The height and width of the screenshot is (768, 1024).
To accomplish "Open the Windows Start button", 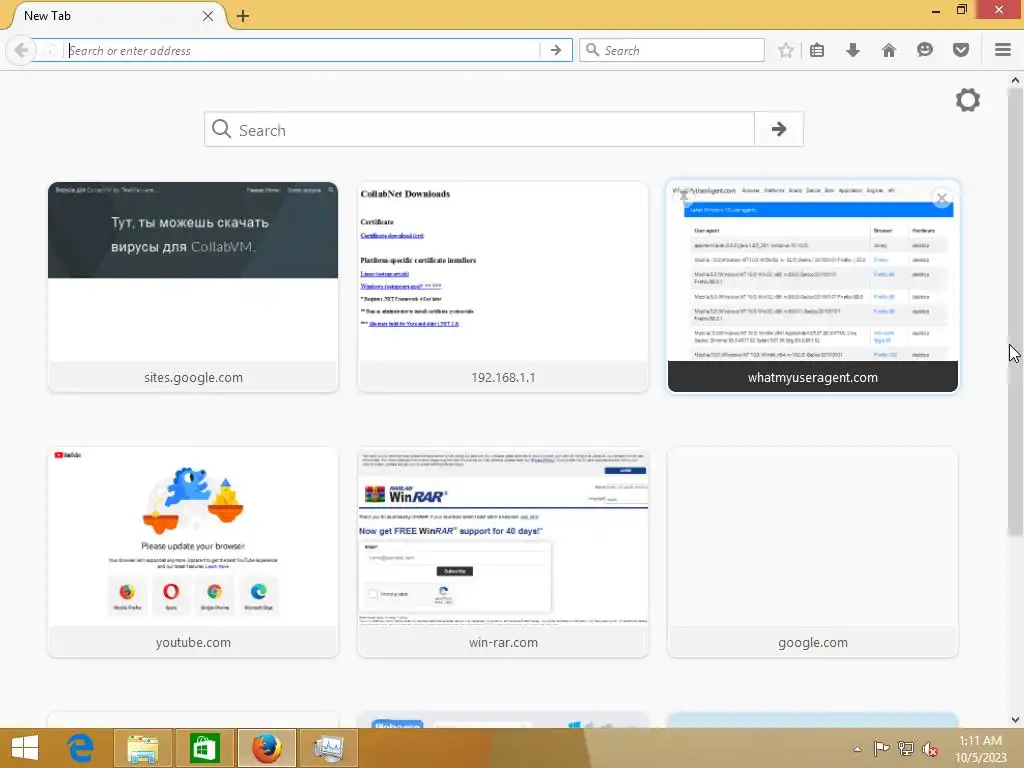I will coord(25,748).
